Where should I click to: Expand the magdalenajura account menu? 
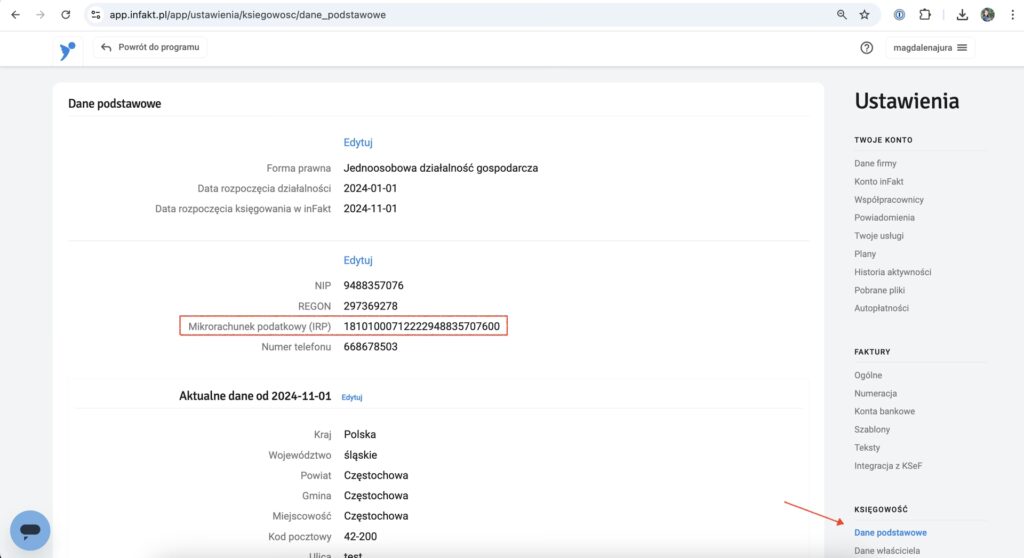tap(930, 48)
